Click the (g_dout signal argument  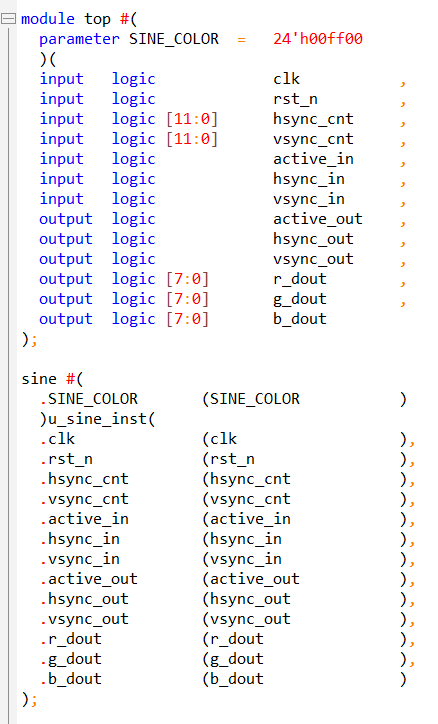tap(233, 660)
